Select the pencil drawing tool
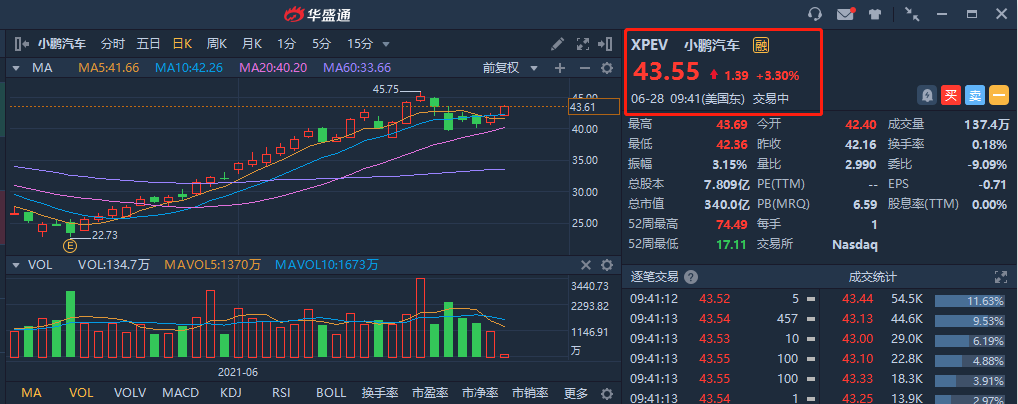Image resolution: width=1018 pixels, height=404 pixels. tap(557, 44)
